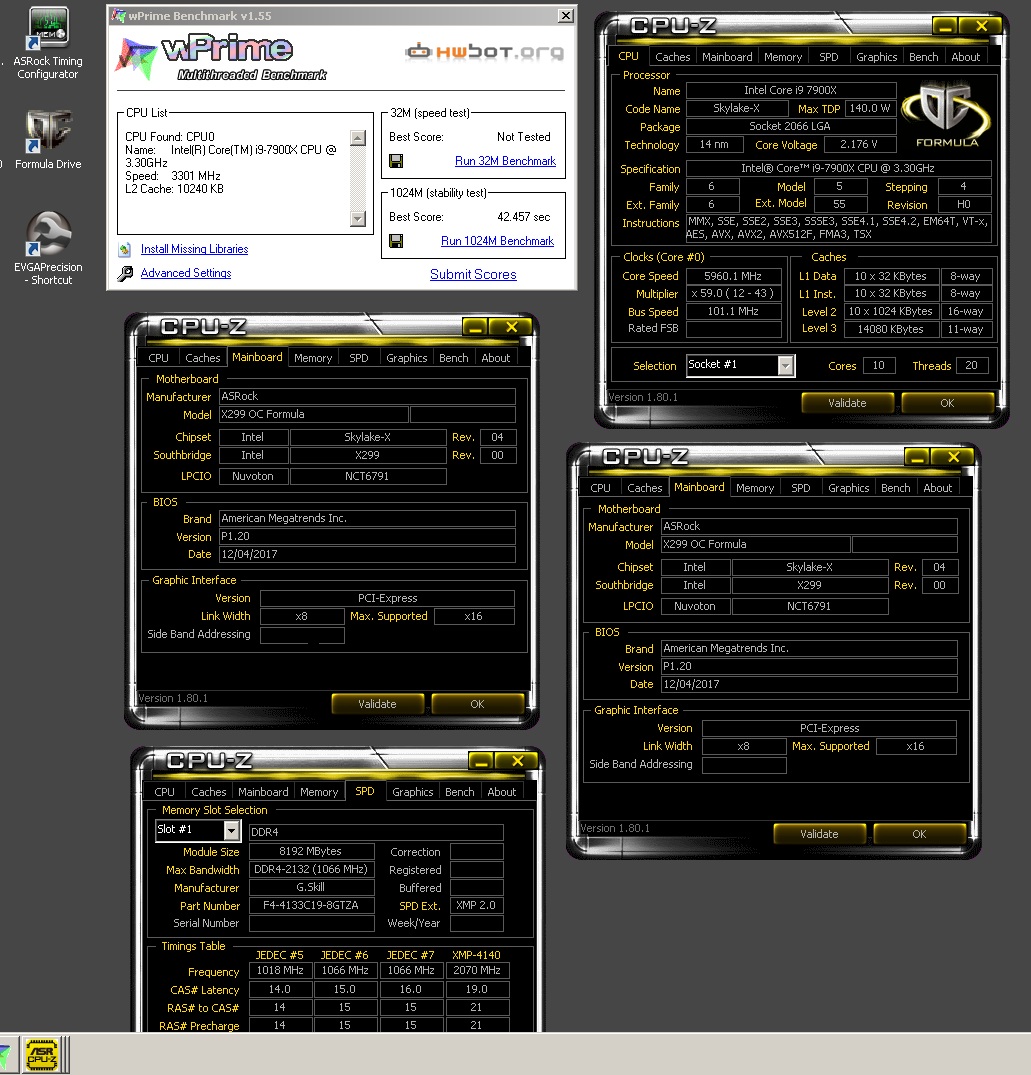Click OK in CPU-Z processor window
Image resolution: width=1031 pixels, height=1075 pixels.
tap(947, 403)
